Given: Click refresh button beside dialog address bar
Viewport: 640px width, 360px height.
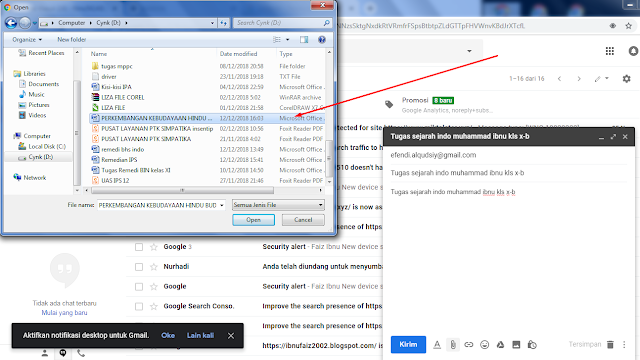Looking at the screenshot, I should point(223,23).
